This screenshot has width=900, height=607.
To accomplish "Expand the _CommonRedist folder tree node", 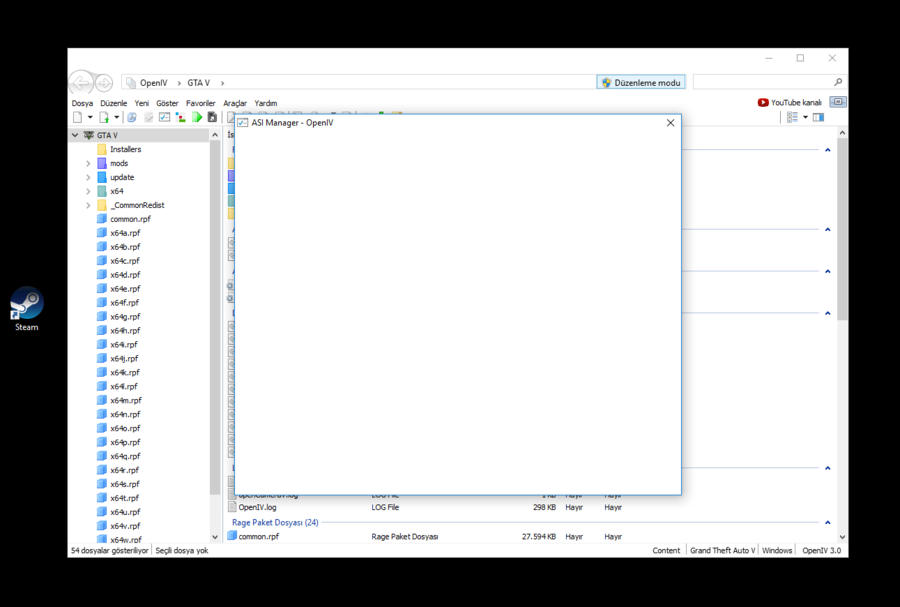I will (88, 205).
